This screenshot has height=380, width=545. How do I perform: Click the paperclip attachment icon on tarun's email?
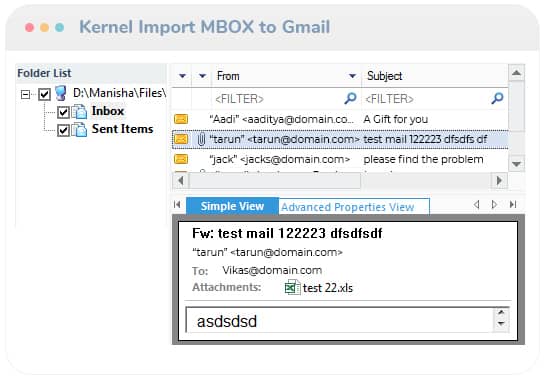[x=201, y=139]
